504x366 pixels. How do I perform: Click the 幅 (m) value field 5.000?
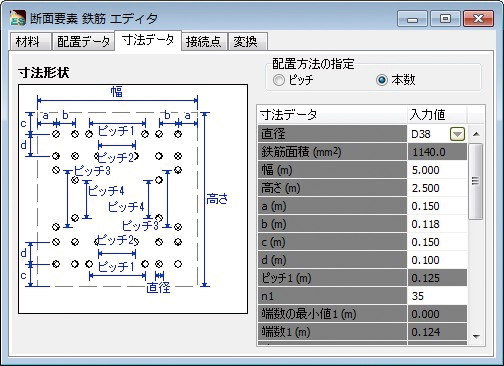(437, 170)
